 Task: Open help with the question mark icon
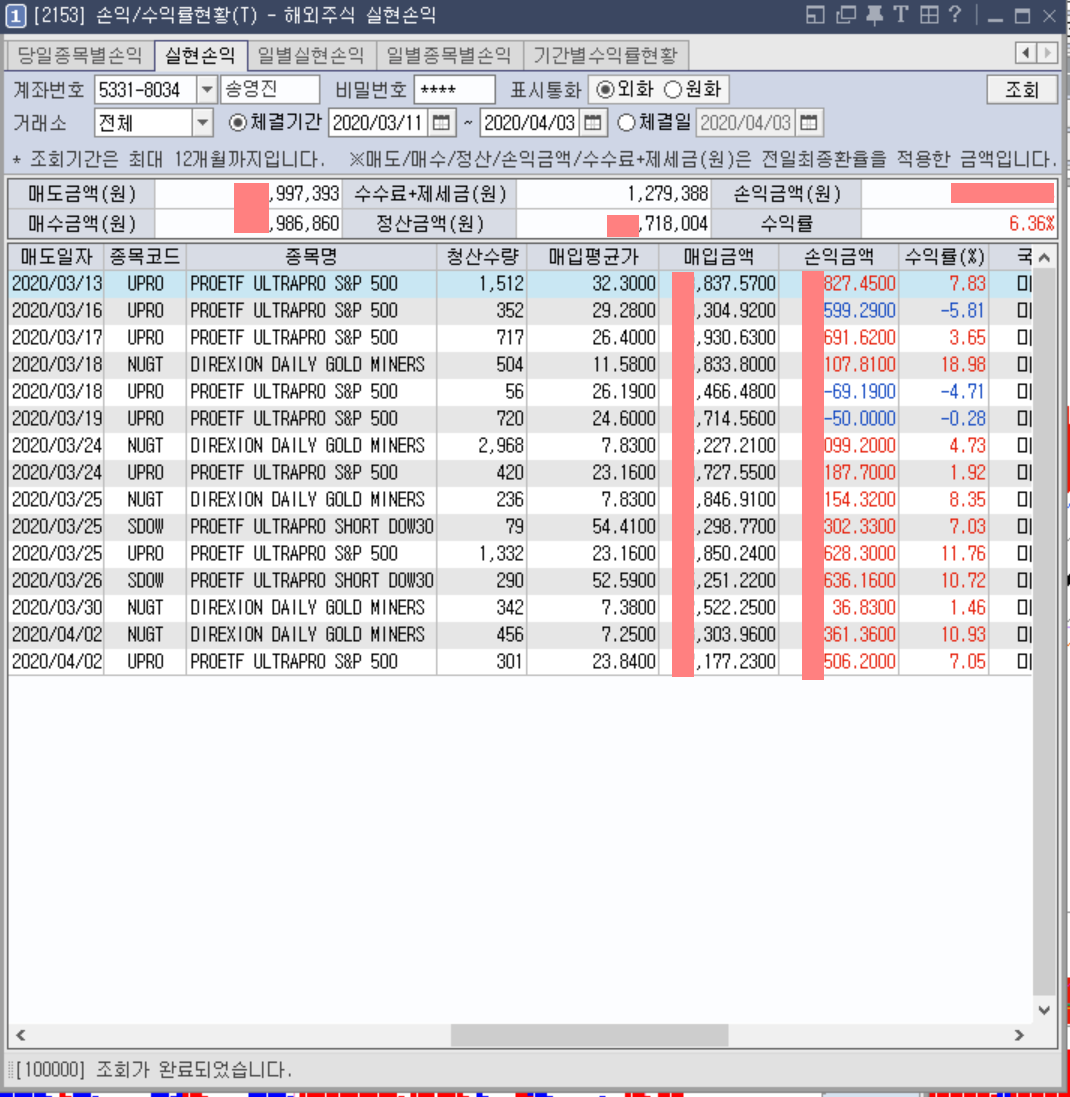[x=955, y=14]
